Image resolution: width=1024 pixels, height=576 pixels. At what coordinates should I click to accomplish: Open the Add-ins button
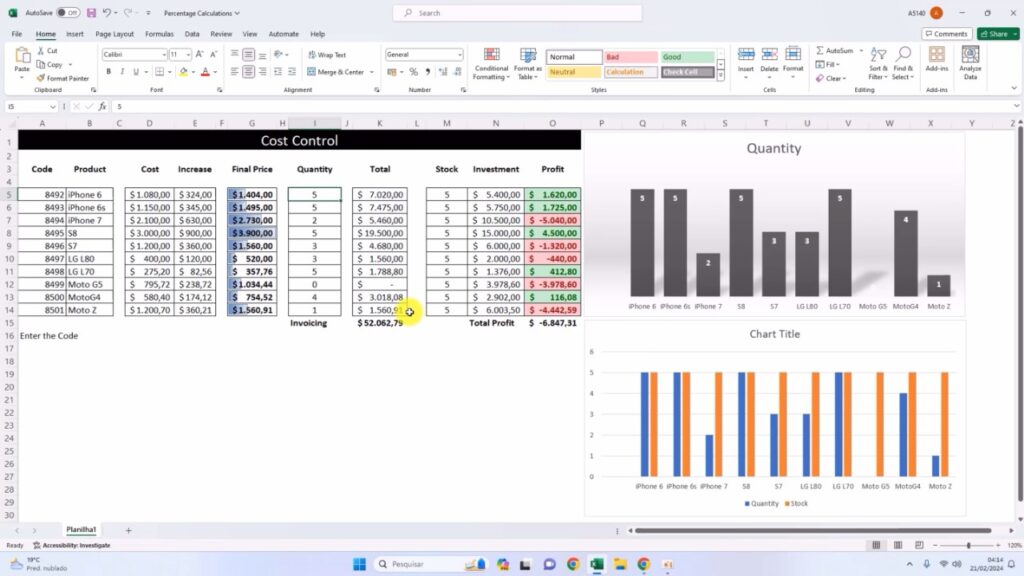[x=936, y=59]
